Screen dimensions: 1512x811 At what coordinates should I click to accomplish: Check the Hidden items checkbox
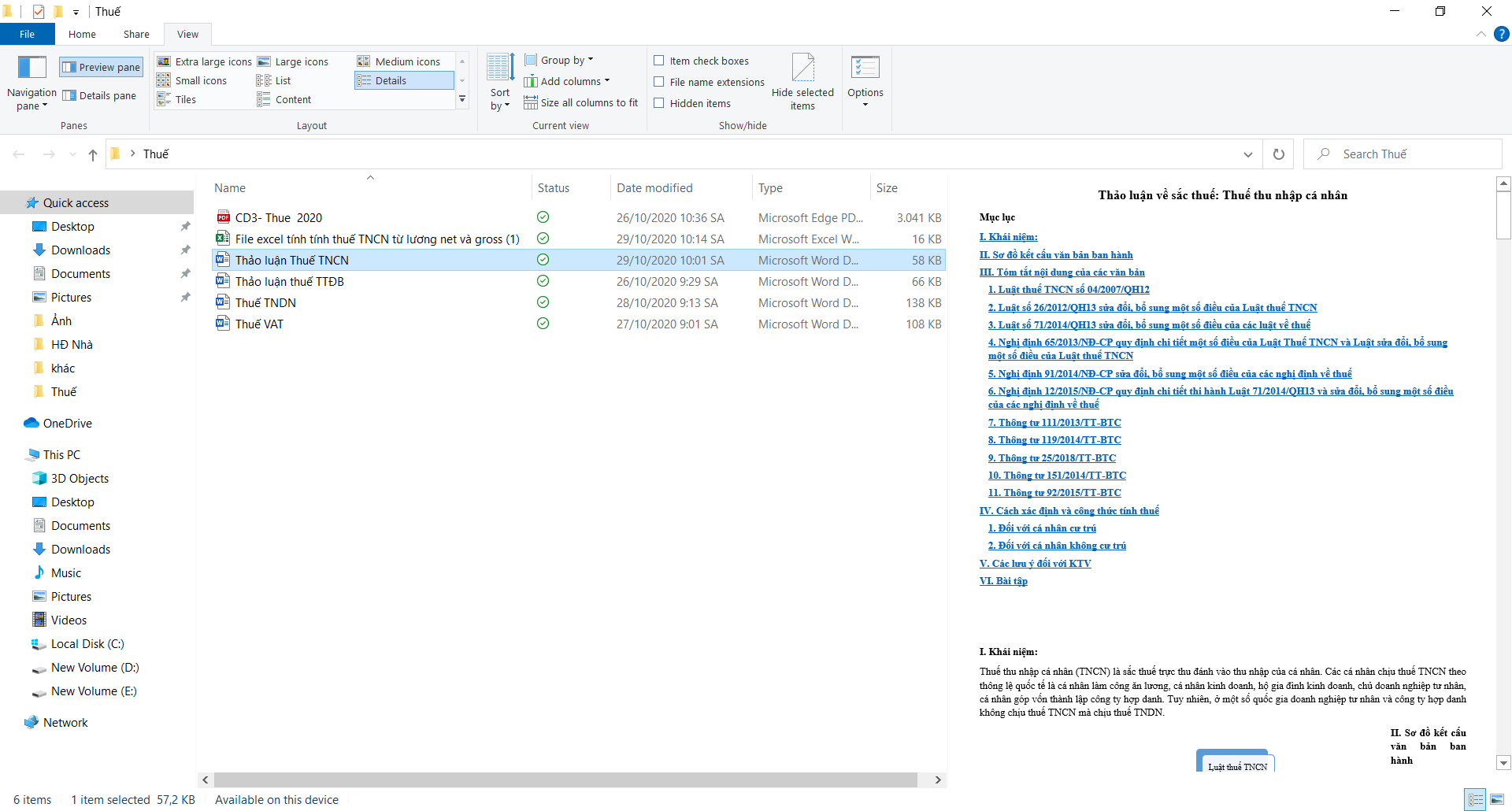pos(659,103)
